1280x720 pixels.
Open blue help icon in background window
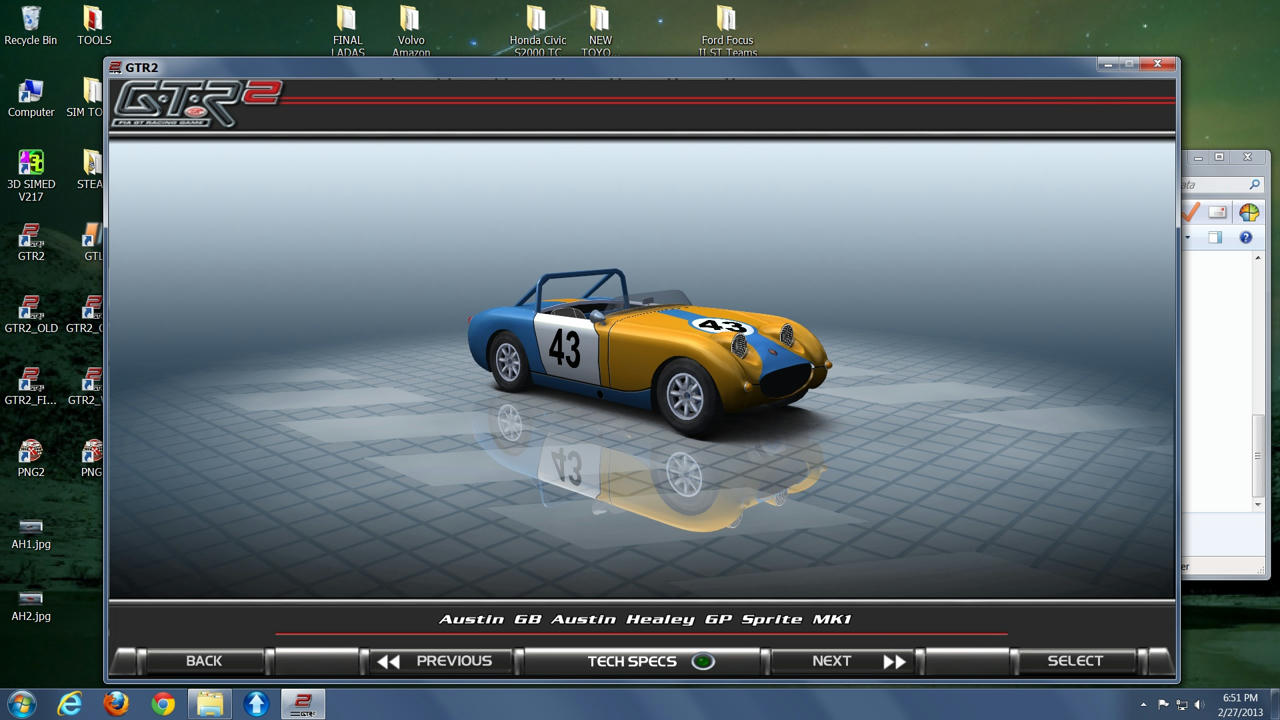pos(1245,237)
